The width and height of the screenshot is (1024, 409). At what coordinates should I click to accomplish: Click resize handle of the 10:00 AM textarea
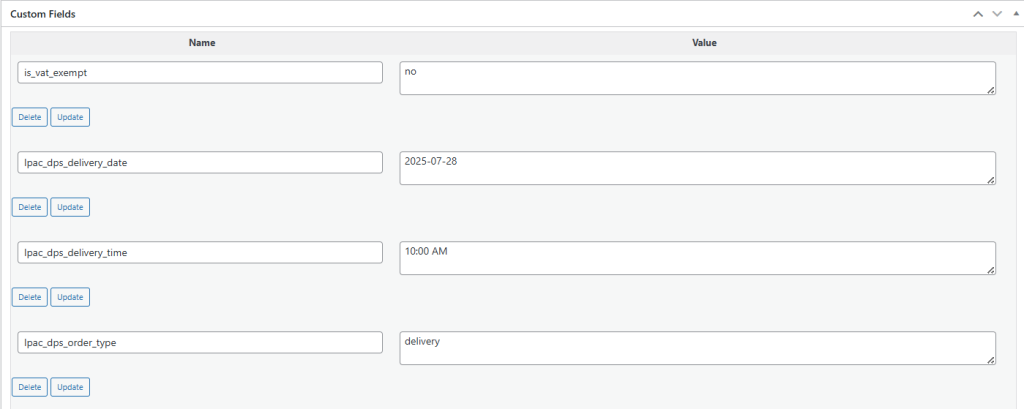pos(990,270)
